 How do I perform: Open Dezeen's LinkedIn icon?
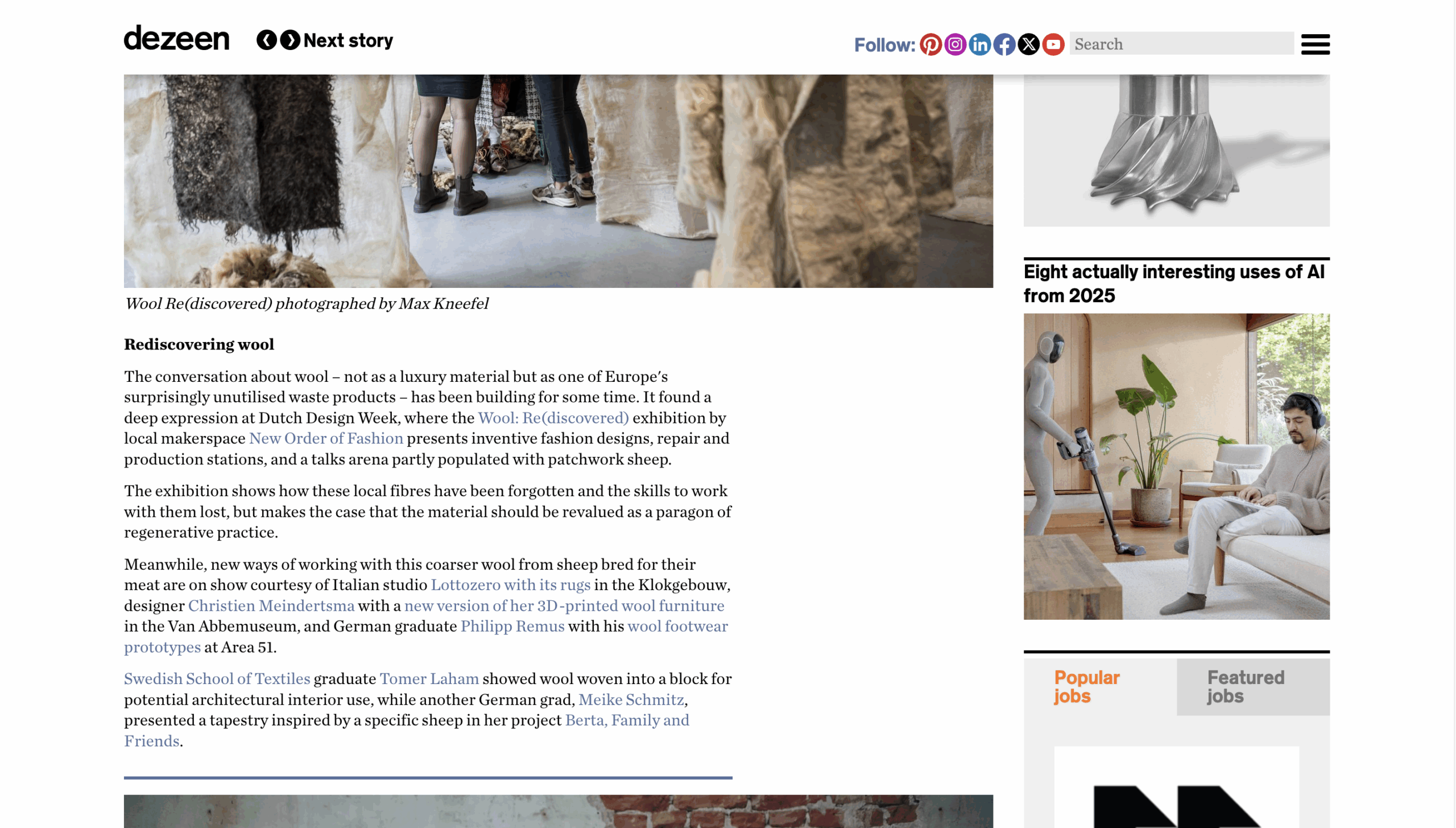(980, 44)
